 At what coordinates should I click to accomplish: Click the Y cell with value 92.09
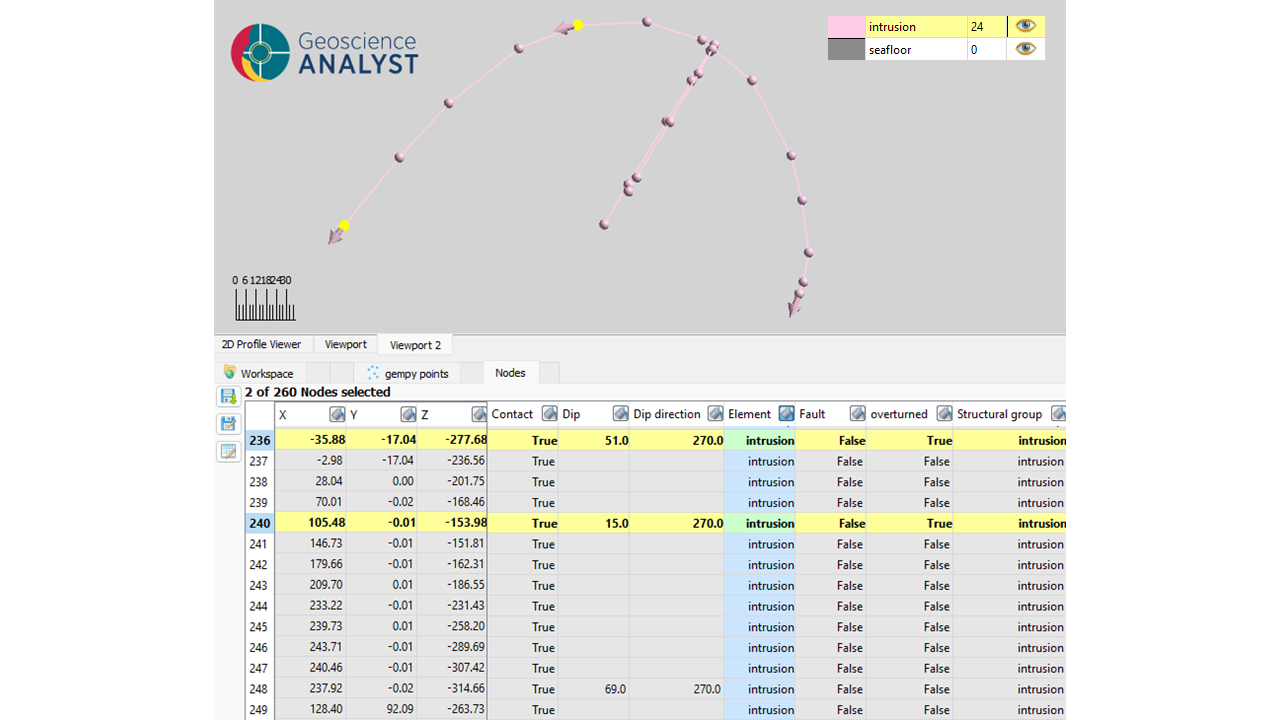pos(381,710)
